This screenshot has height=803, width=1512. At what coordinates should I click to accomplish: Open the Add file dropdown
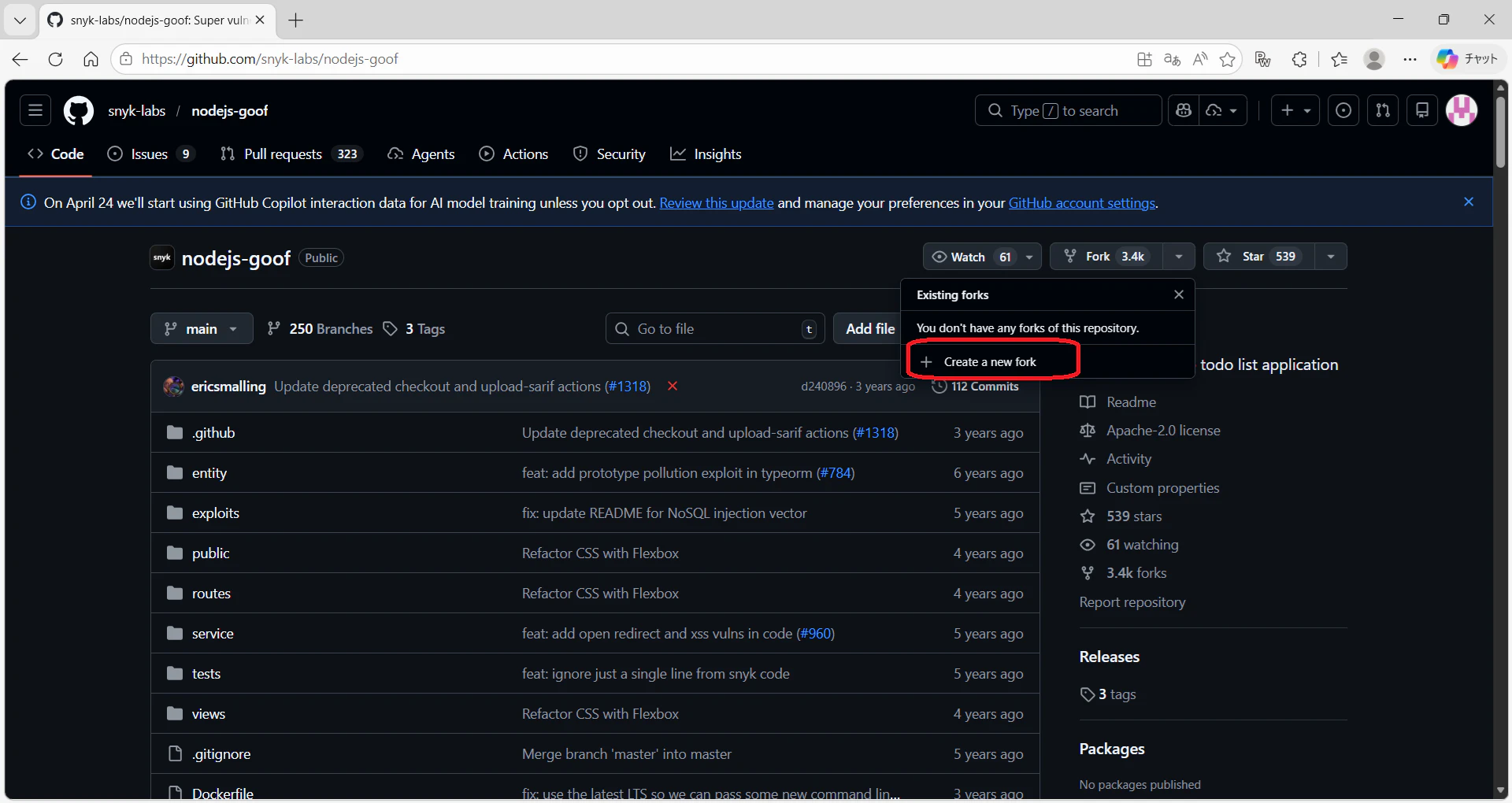pos(869,328)
